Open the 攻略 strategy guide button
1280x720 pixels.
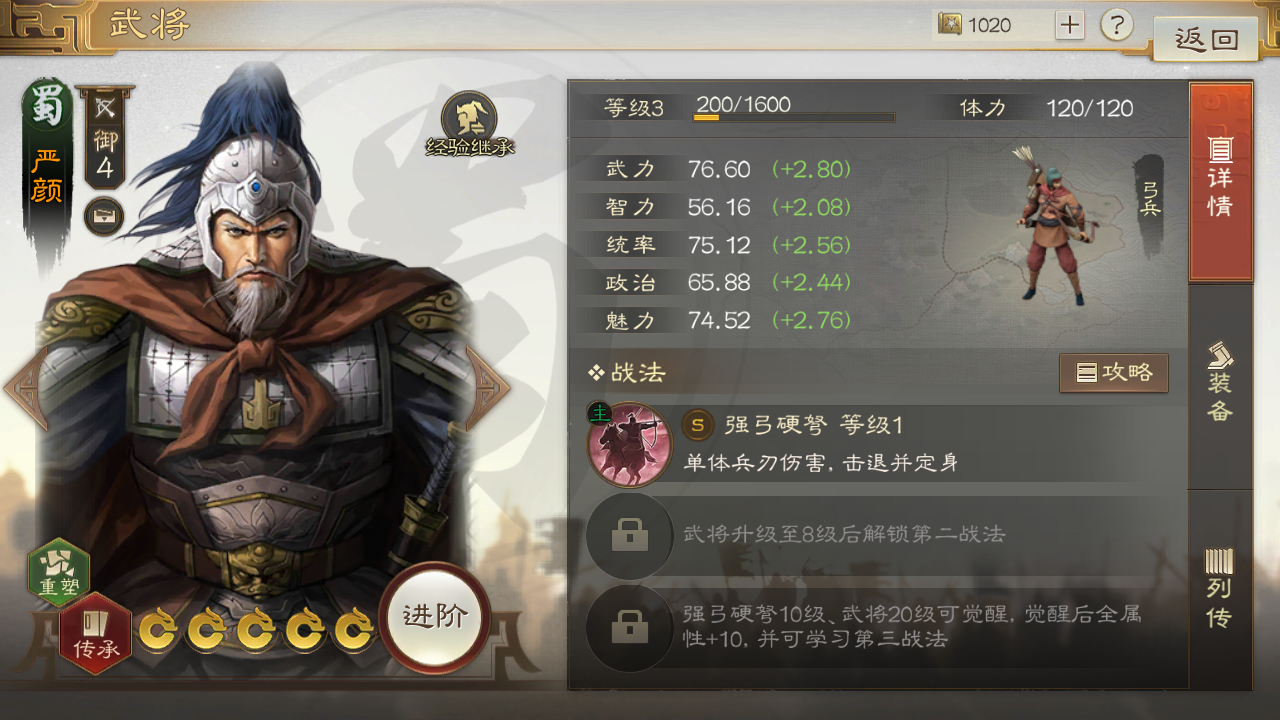point(1114,373)
